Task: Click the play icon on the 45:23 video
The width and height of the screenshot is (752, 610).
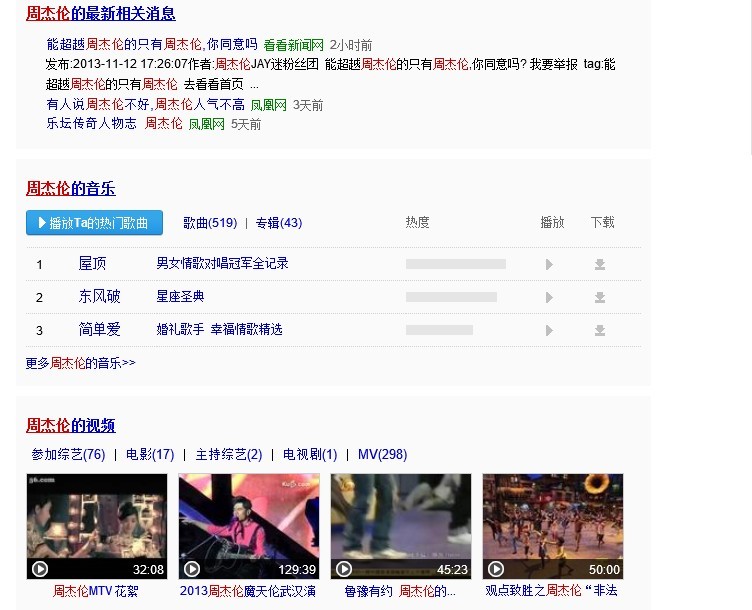Action: click(x=344, y=569)
